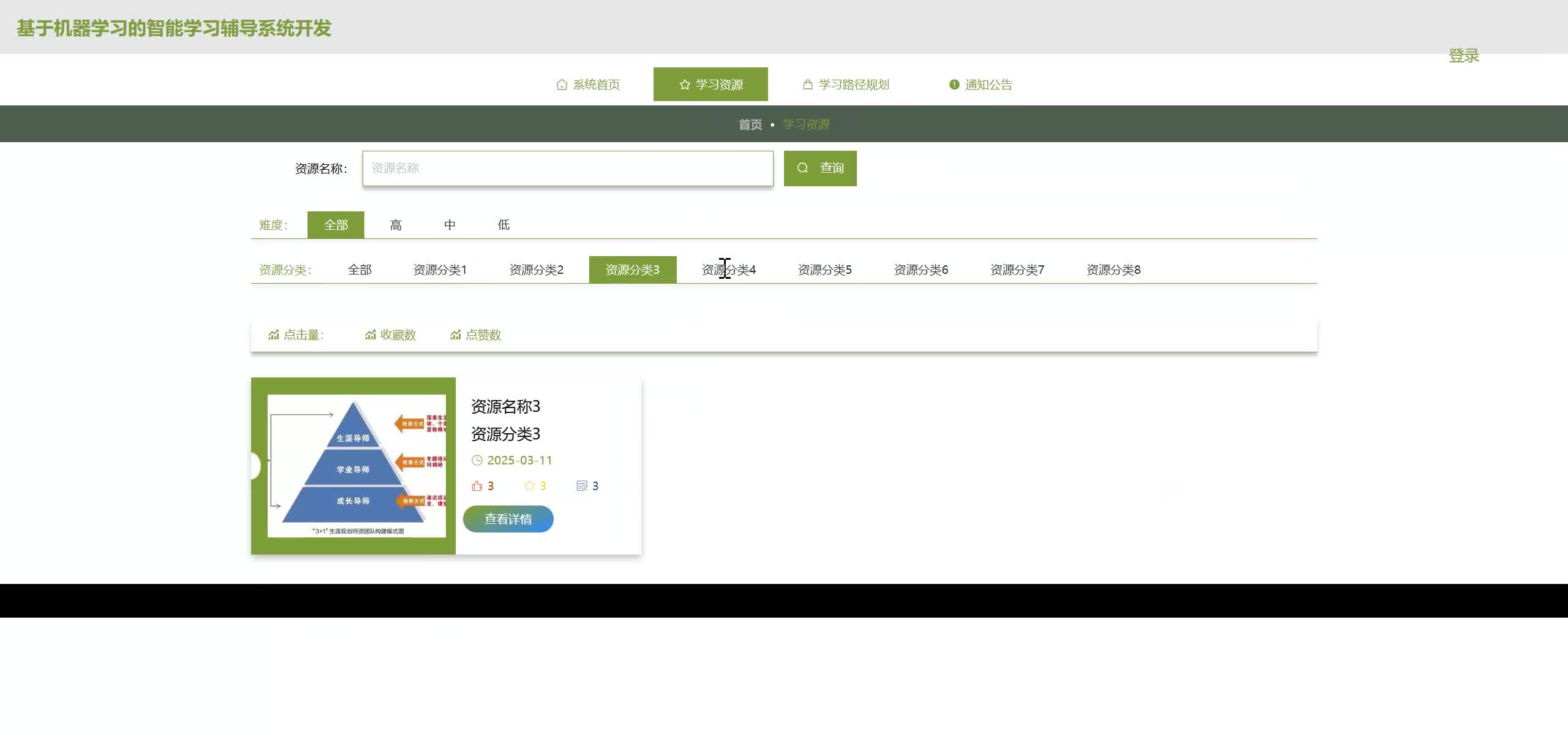Screen dimensions: 1568x750
Task: Go to 通知公告 navigation menu
Action: (980, 85)
